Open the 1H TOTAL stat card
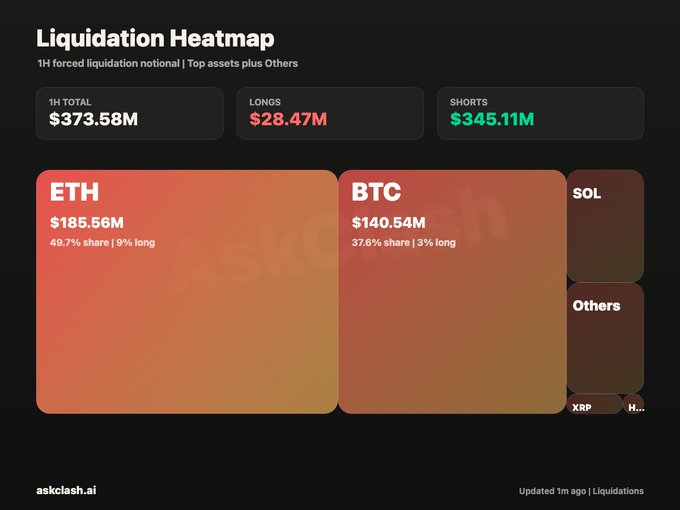Screen dimensions: 680x510 coord(130,113)
